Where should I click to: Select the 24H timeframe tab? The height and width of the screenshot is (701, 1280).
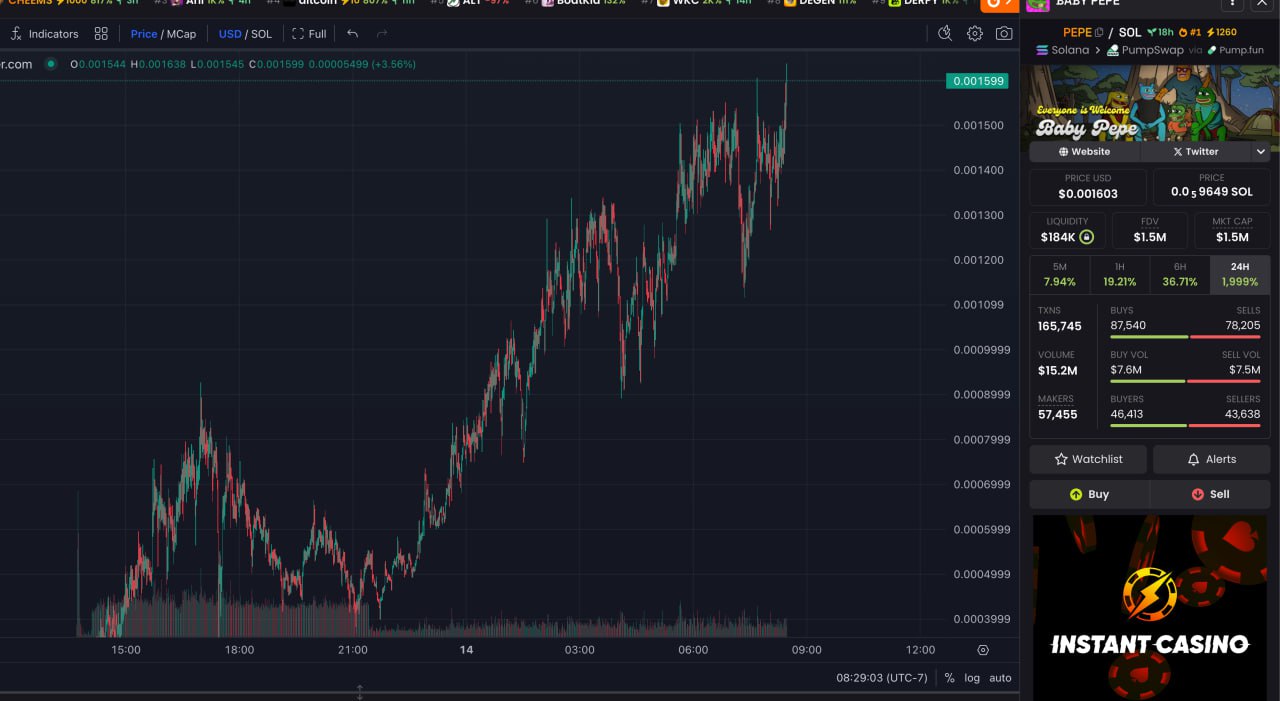pos(1240,275)
